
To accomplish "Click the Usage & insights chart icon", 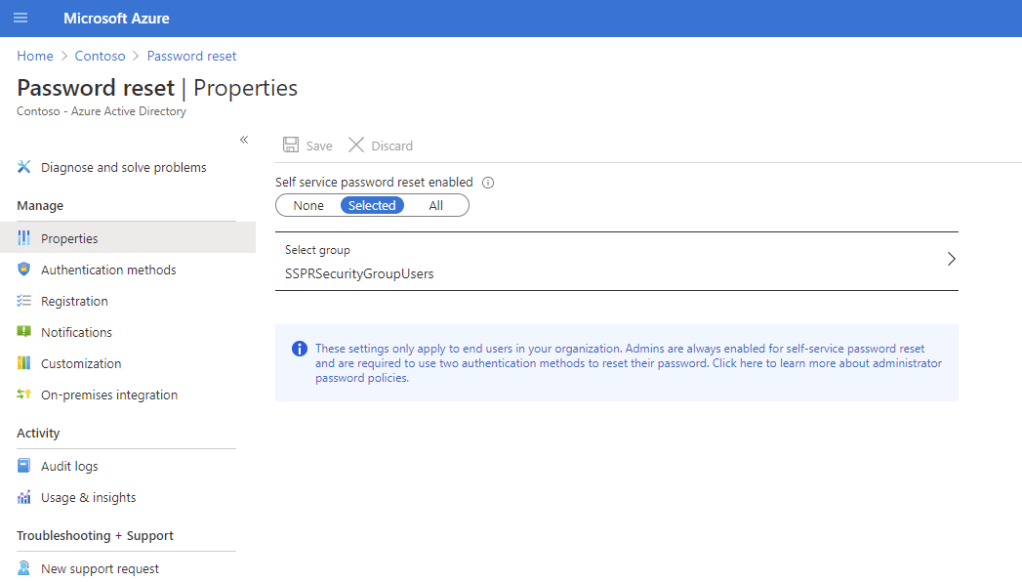I will pyautogui.click(x=24, y=497).
